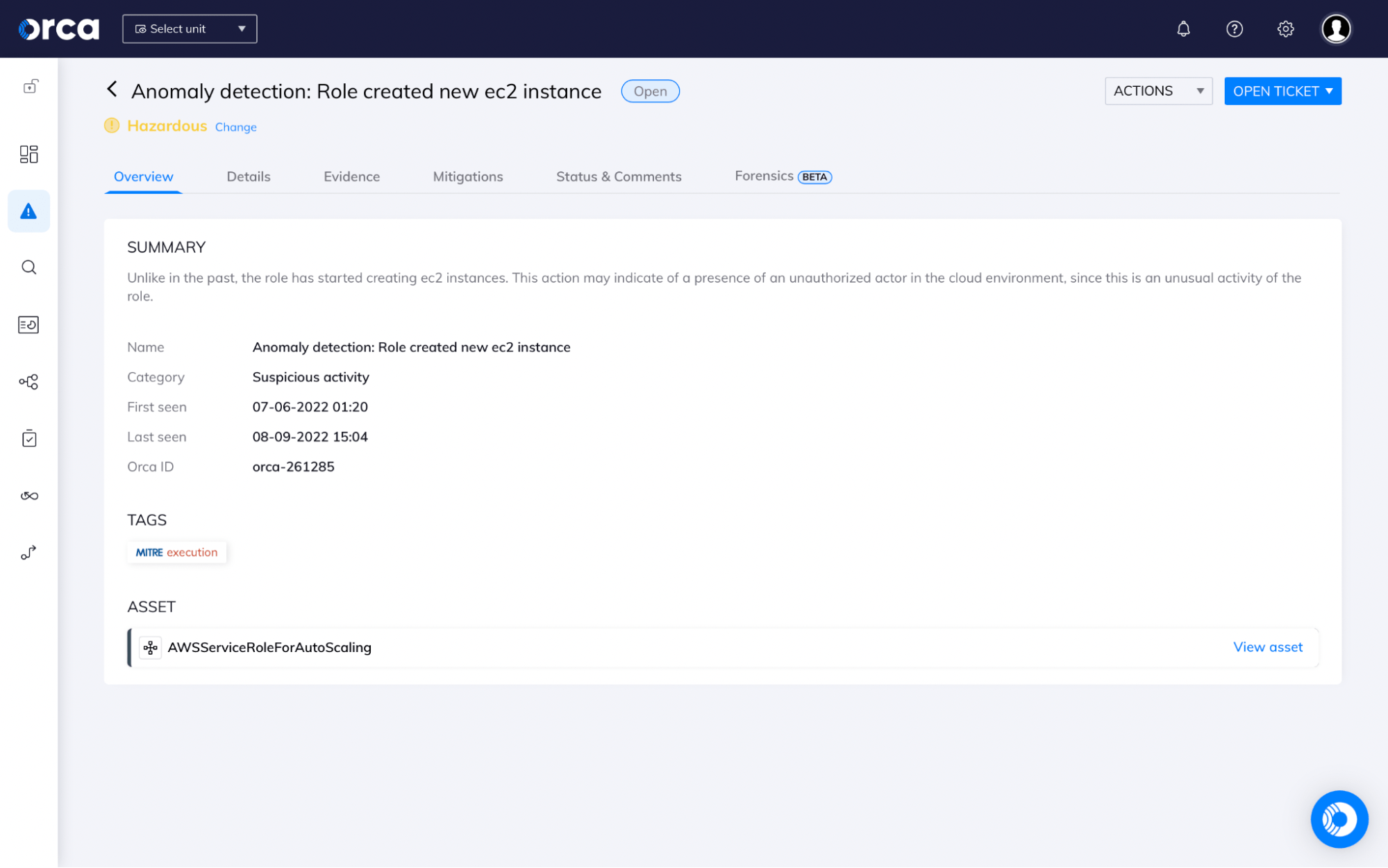Open notifications from the bell icon
The width and height of the screenshot is (1388, 868).
[1184, 28]
